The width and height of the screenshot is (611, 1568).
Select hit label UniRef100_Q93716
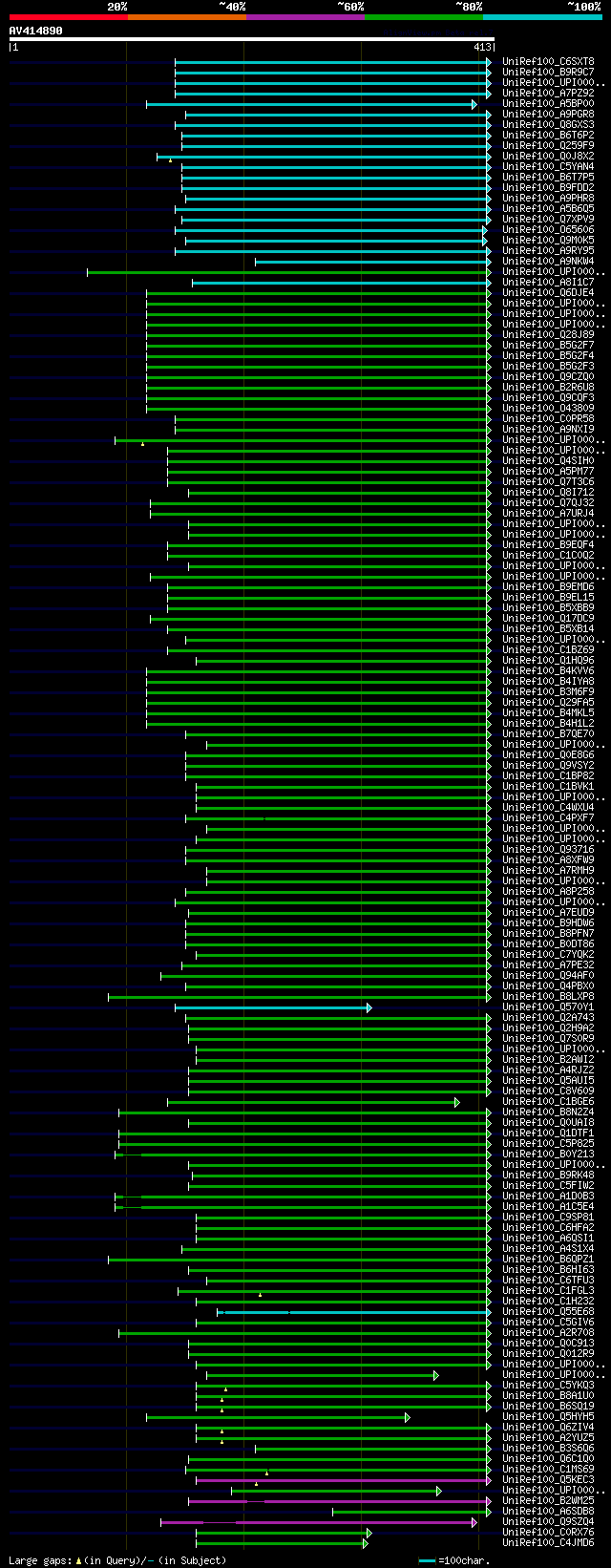pos(548,850)
